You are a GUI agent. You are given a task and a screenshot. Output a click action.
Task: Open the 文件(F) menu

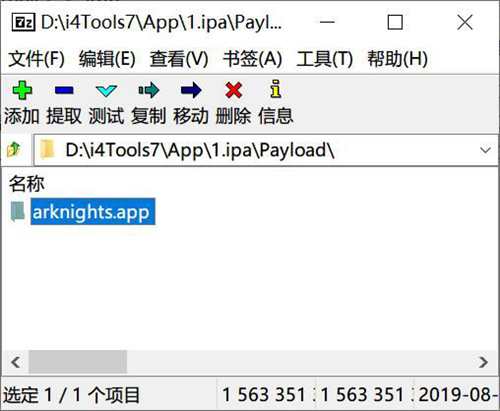(x=36, y=59)
